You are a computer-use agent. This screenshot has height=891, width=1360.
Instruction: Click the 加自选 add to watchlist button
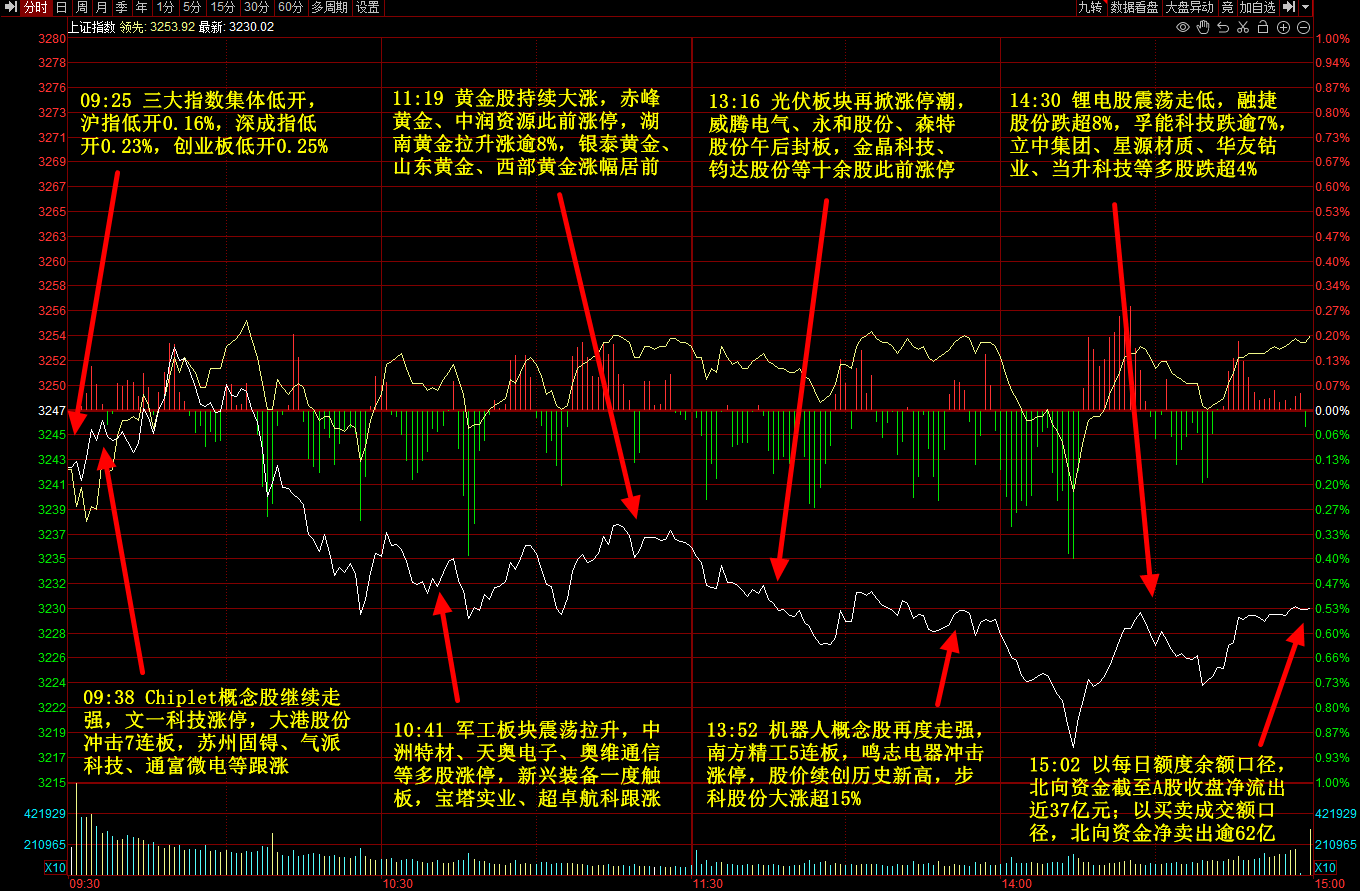1257,7
